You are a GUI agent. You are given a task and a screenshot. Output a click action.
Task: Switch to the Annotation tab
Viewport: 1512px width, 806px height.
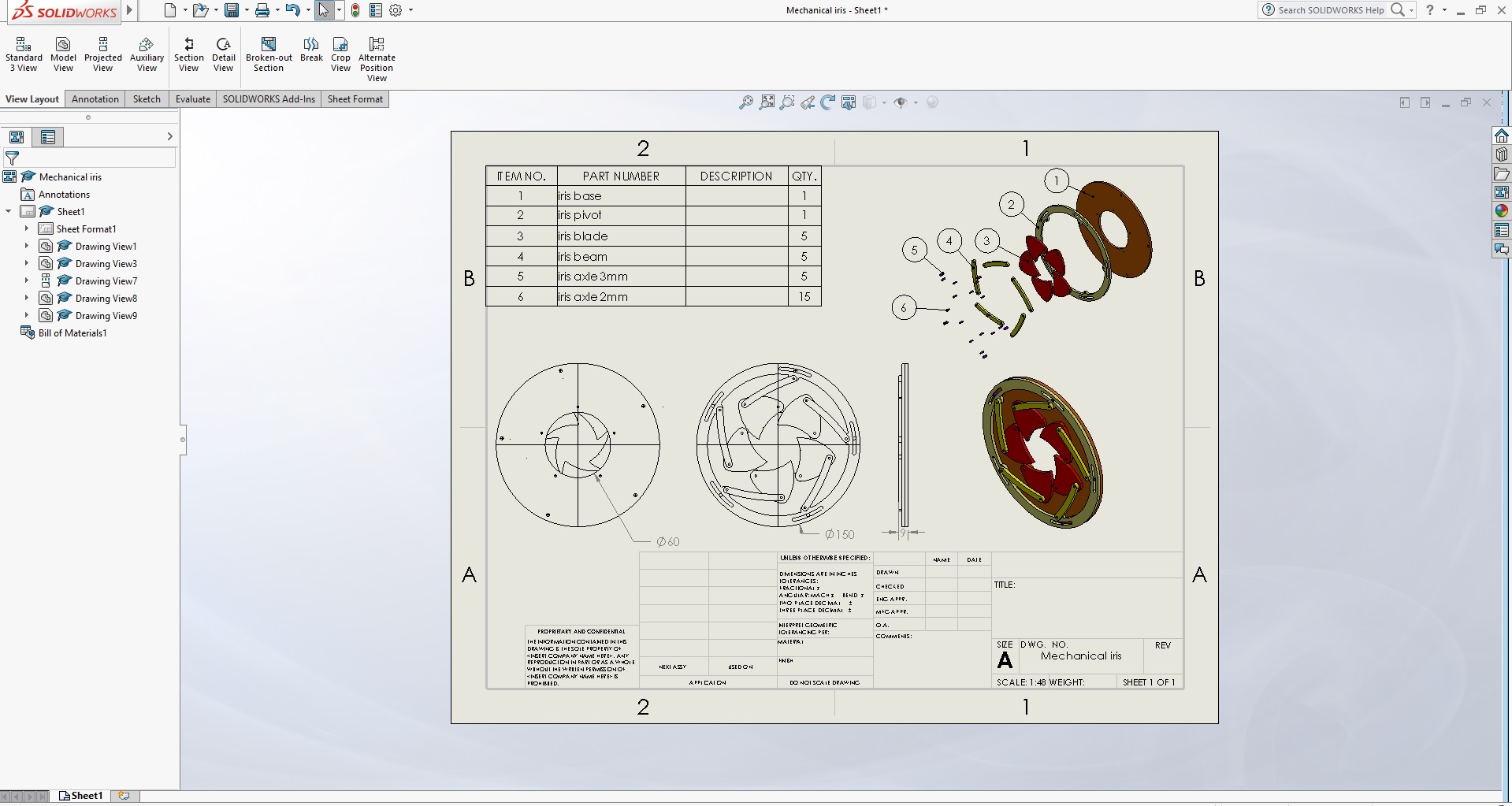pos(95,99)
